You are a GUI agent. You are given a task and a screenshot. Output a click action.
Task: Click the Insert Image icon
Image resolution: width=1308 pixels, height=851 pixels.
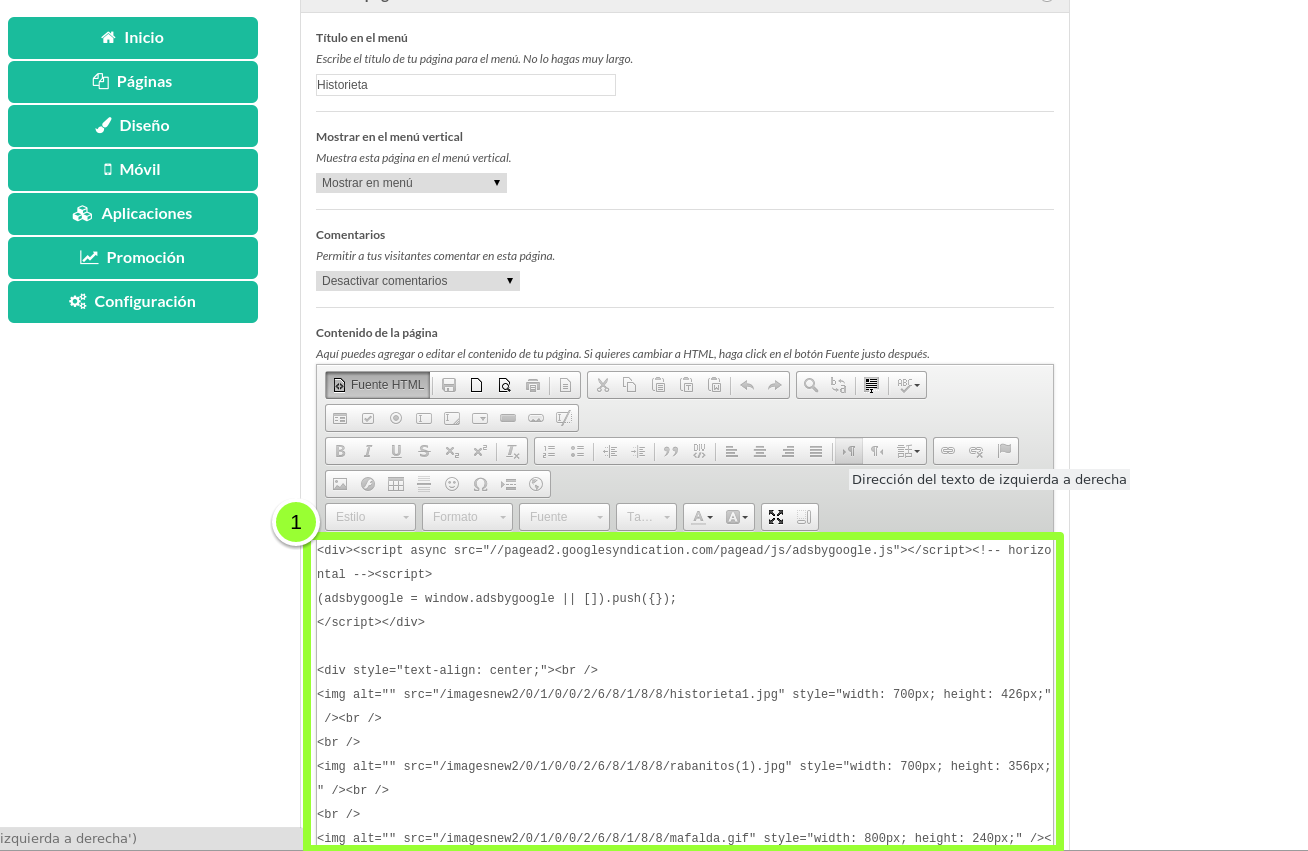coord(340,484)
